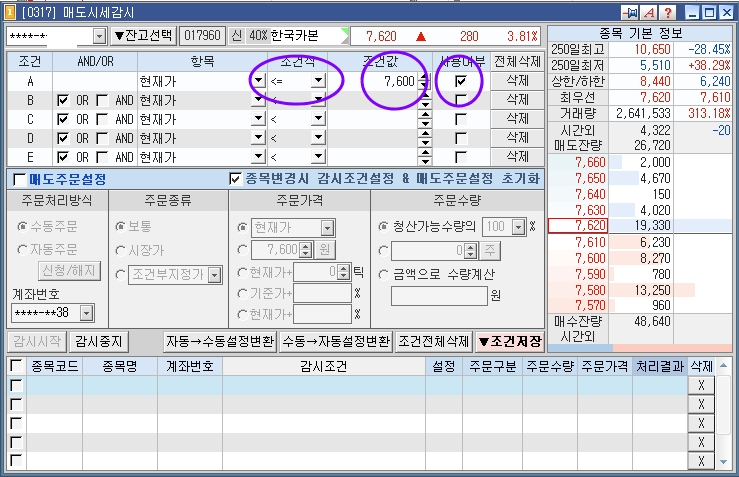Delete condition E with its 삭제 button

(x=517, y=156)
